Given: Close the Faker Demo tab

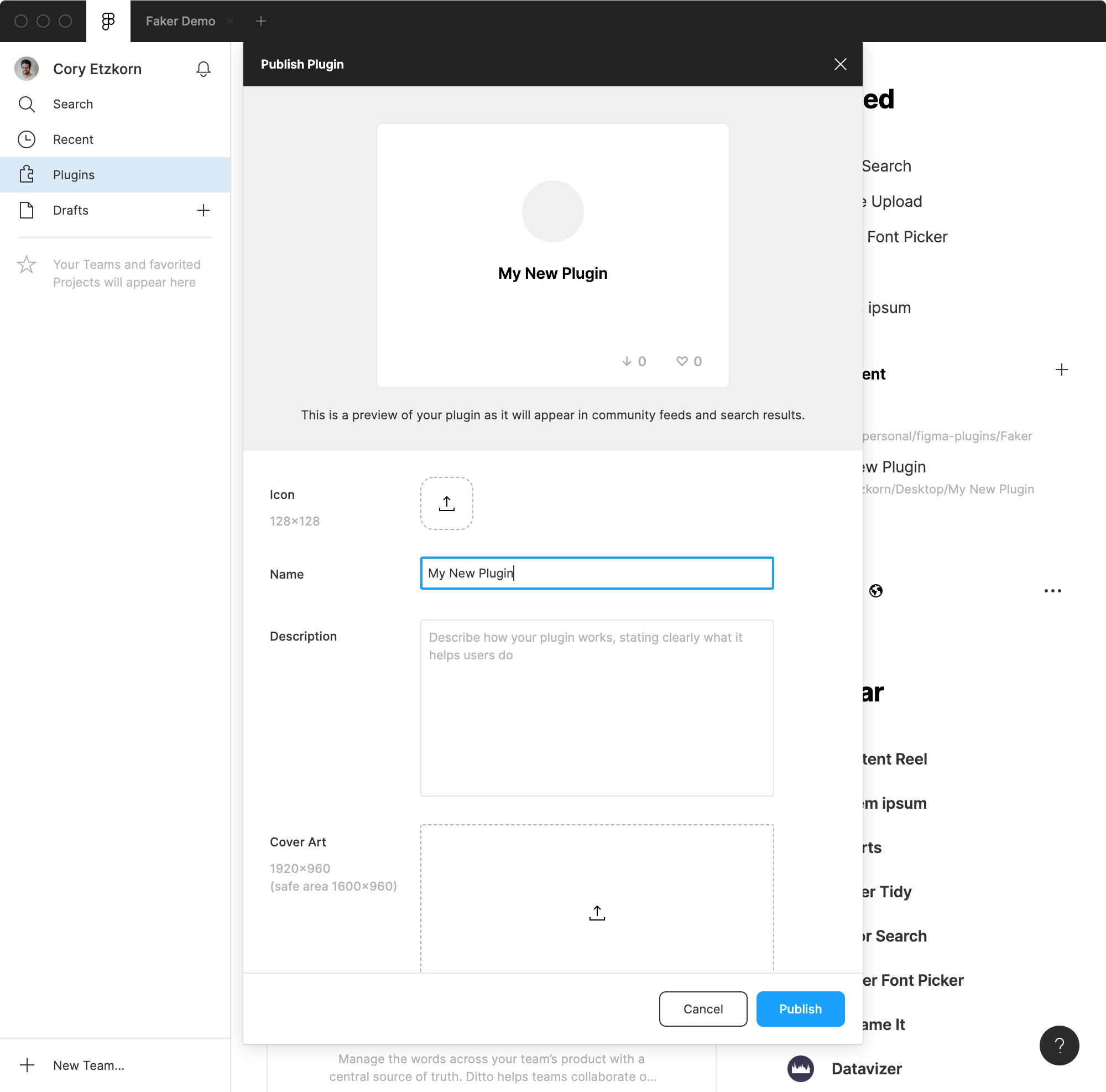Looking at the screenshot, I should coord(230,21).
